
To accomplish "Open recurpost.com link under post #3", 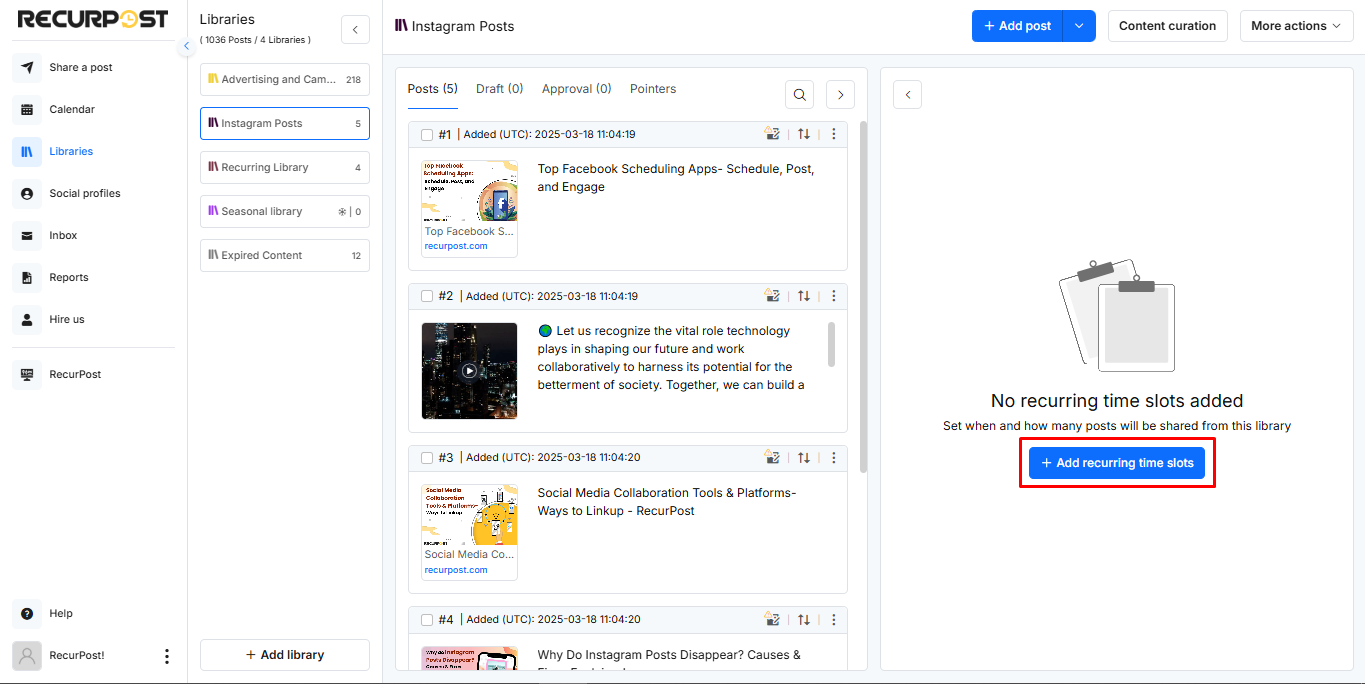I will coord(456,570).
